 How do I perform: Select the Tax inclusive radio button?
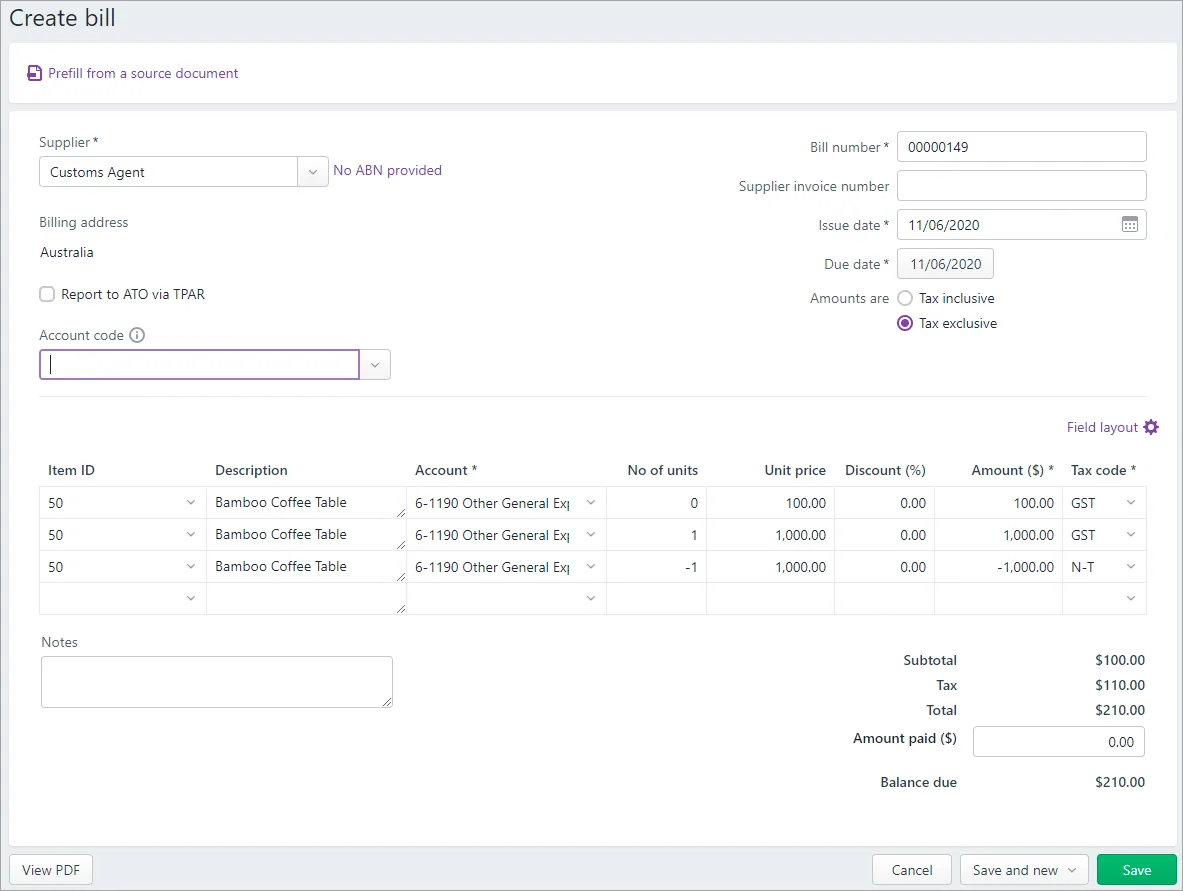click(x=907, y=297)
